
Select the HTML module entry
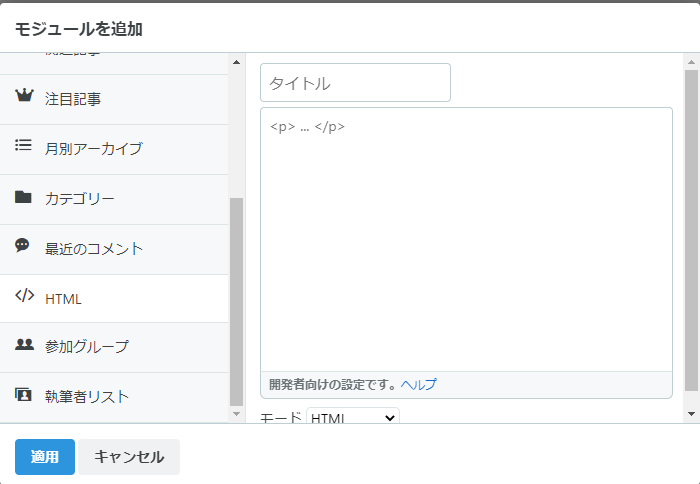114,299
